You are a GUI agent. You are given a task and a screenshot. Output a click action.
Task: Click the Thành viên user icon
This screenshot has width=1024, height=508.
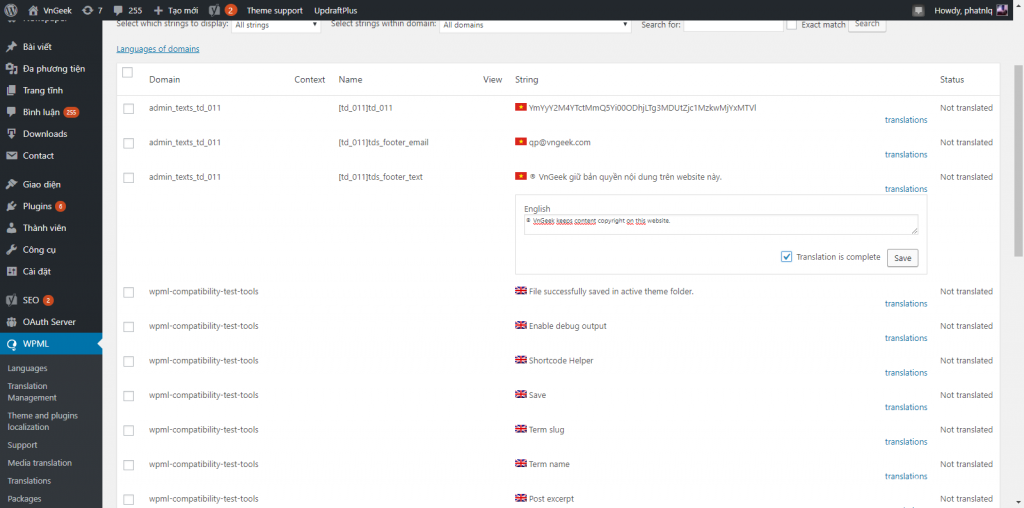pos(11,228)
